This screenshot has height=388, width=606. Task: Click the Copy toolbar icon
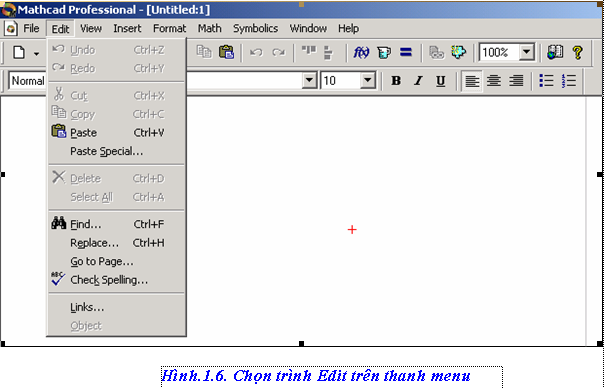[x=204, y=52]
